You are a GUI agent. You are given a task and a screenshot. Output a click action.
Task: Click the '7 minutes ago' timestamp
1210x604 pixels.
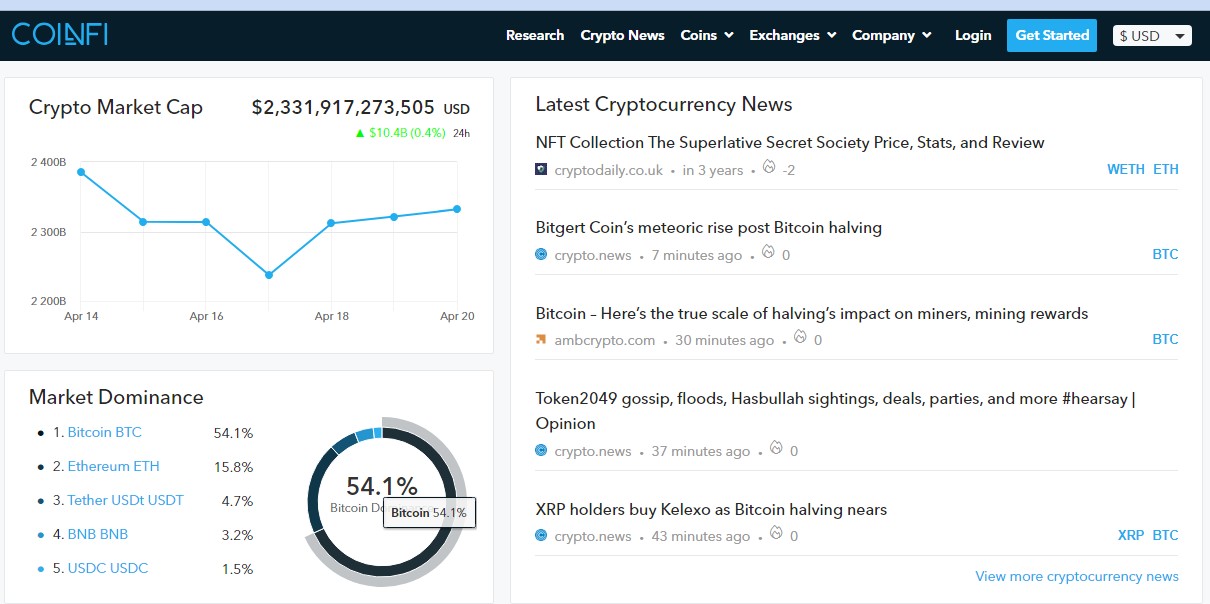697,255
